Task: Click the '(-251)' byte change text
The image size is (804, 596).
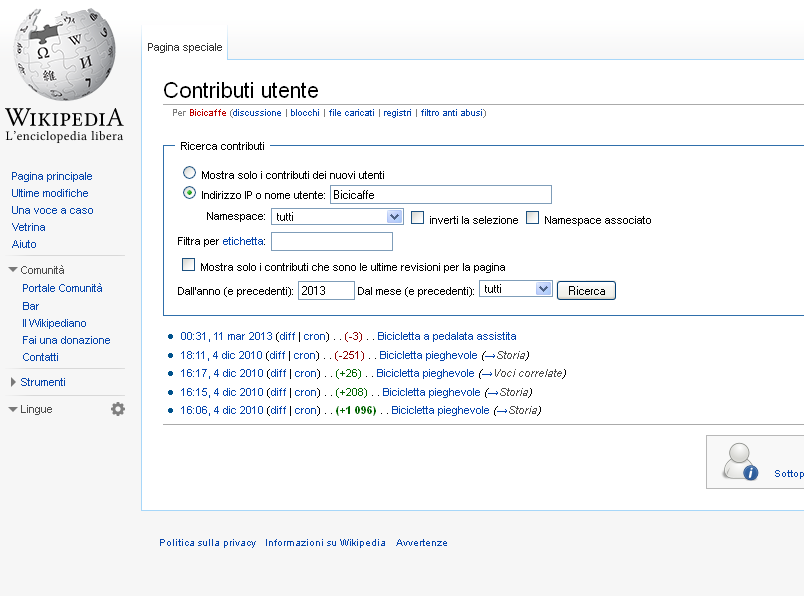Action: point(349,355)
